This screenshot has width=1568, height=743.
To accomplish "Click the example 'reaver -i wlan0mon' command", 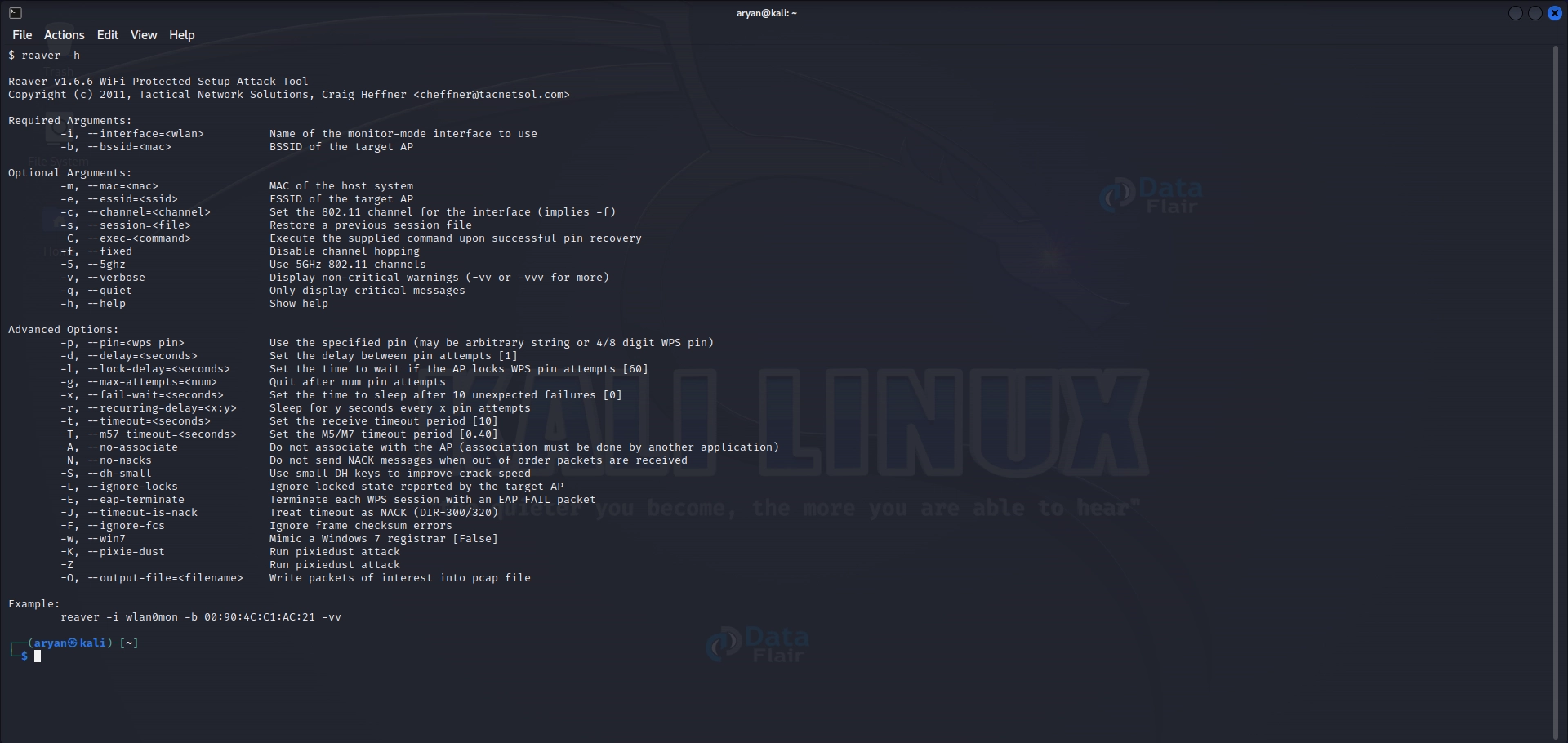I will tap(201, 617).
